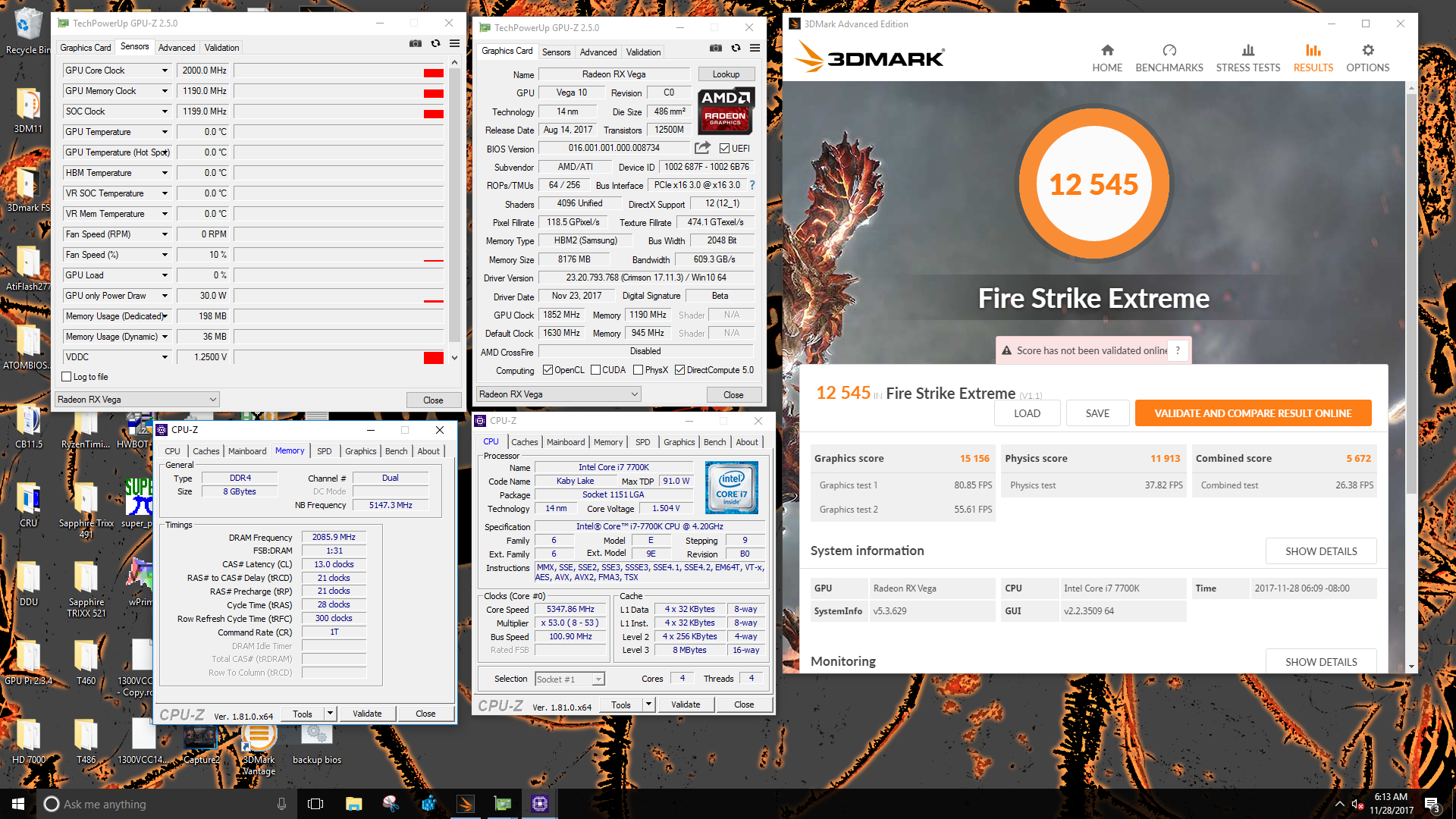
Task: Click the Windows Start button
Action: [x=18, y=804]
